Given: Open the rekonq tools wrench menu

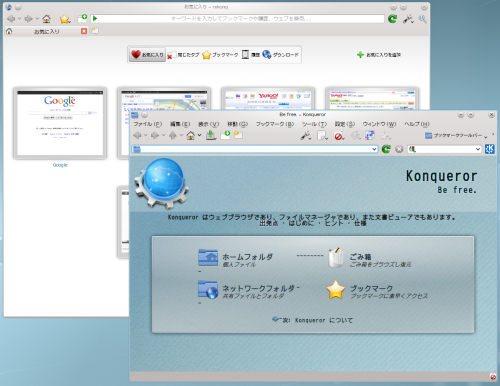Looking at the screenshot, I should click(x=408, y=19).
